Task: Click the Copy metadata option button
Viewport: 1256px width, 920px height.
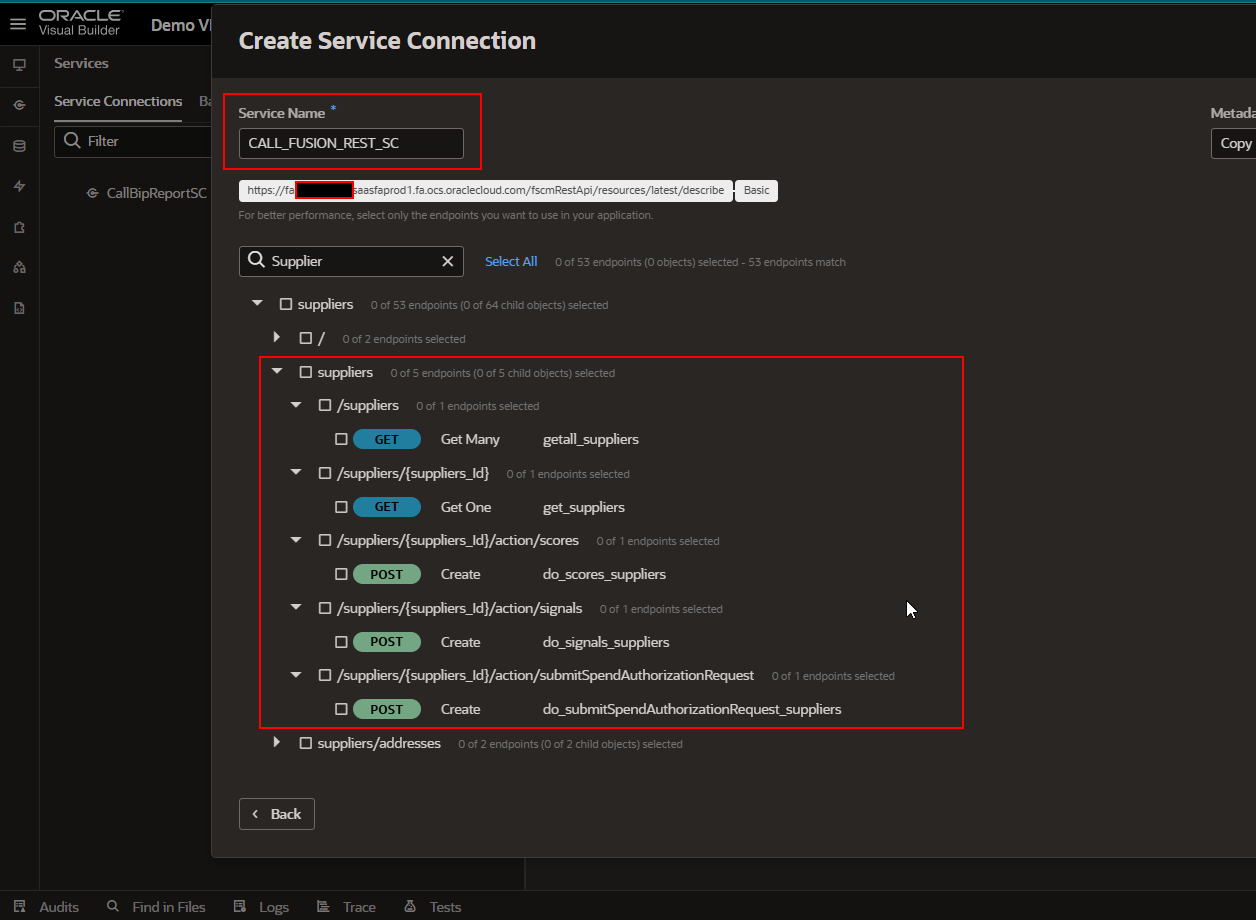Action: coord(1234,143)
